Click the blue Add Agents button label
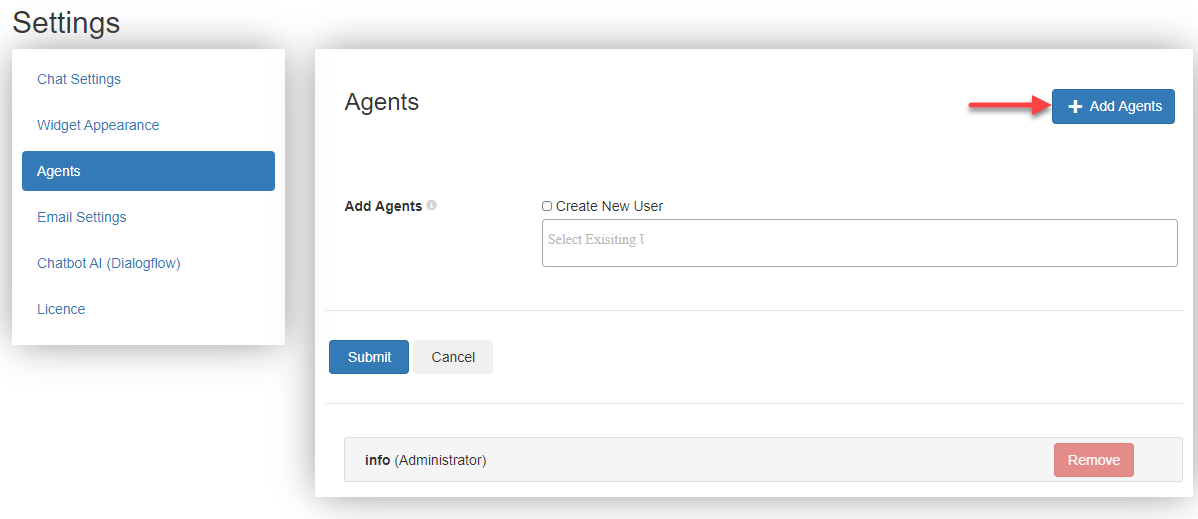The height and width of the screenshot is (519, 1198). coord(1126,107)
